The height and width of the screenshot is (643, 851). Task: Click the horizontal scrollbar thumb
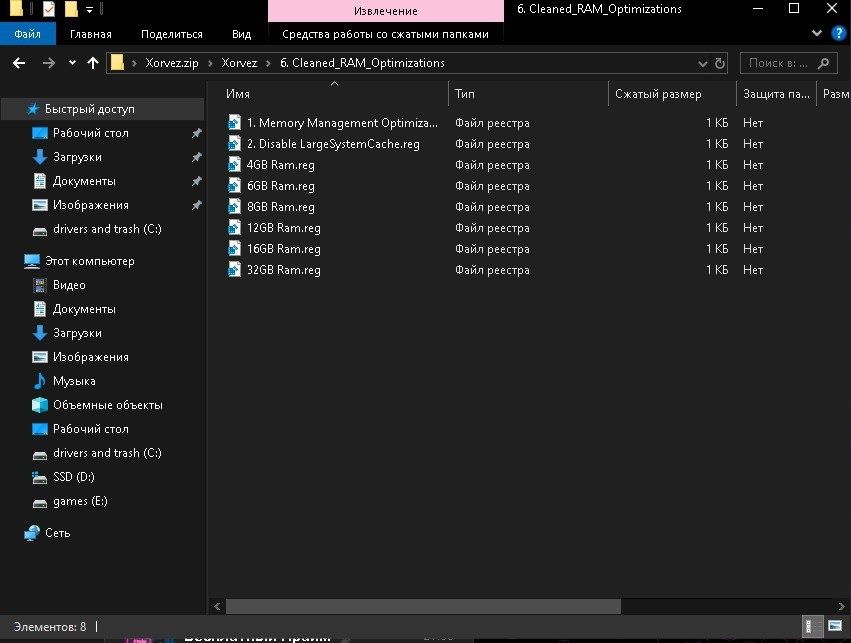[x=423, y=606]
